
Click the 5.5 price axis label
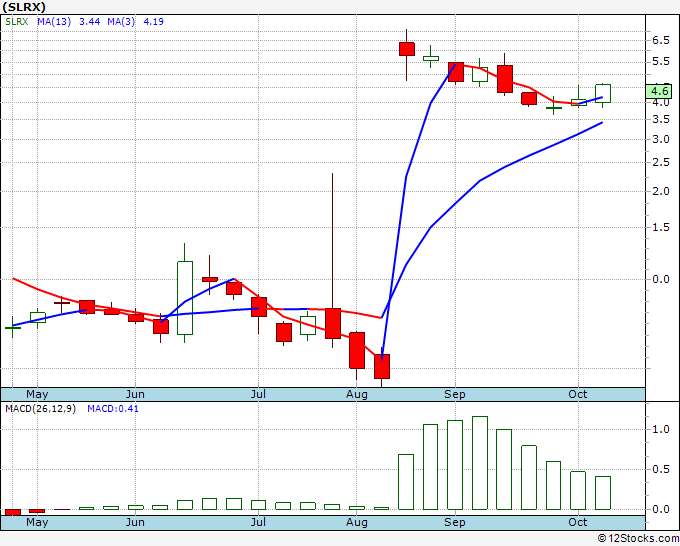(x=660, y=61)
